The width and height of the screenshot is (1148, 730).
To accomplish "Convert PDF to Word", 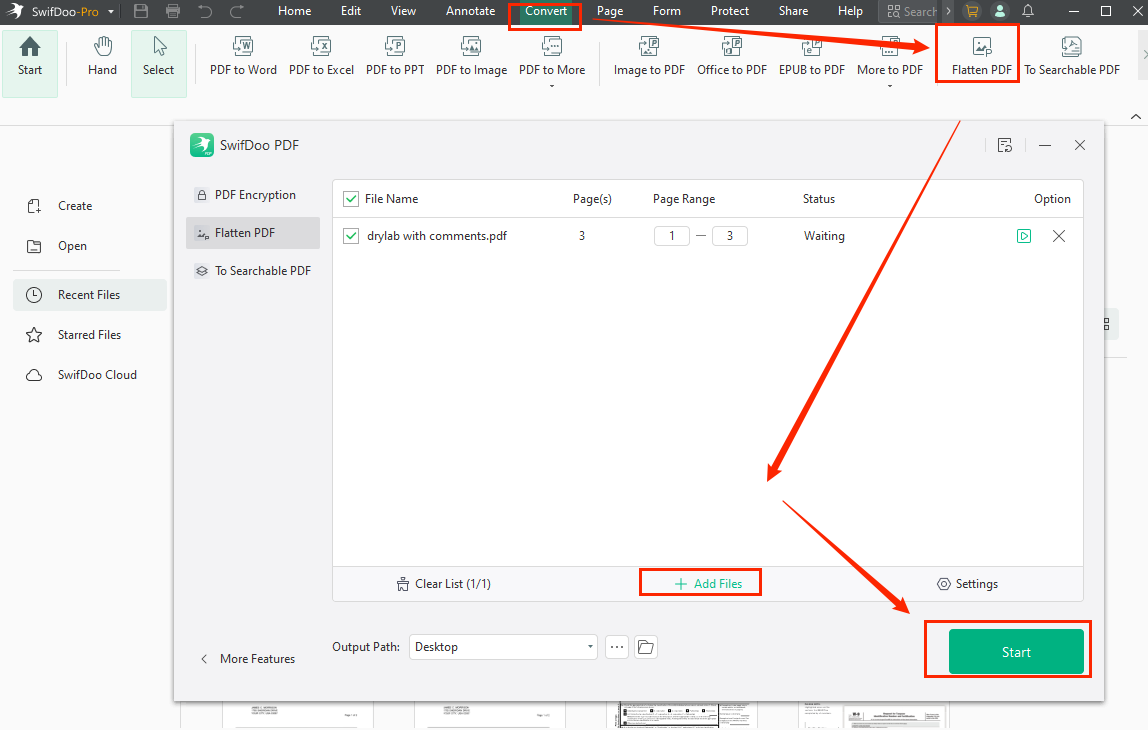I will point(243,57).
